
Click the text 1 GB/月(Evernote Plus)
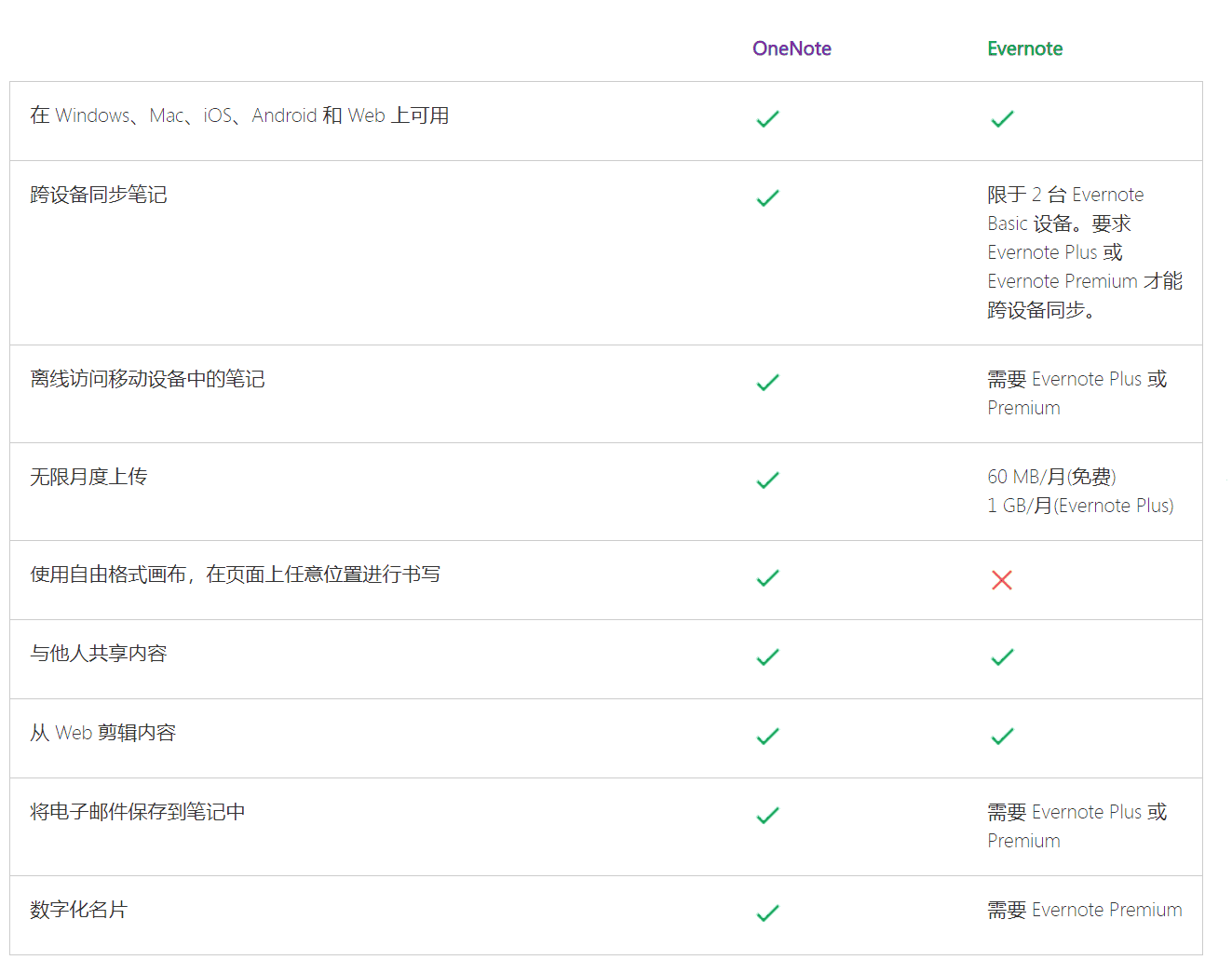(x=1080, y=506)
